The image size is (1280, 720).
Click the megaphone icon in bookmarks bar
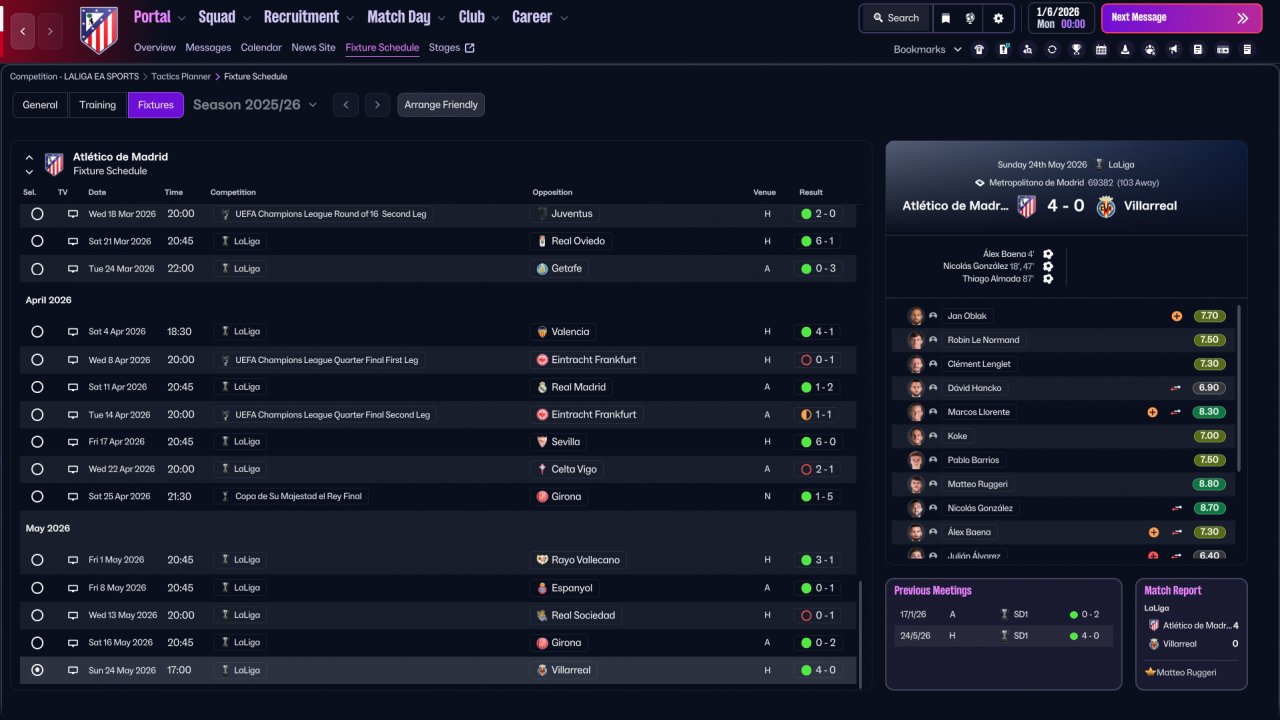pyautogui.click(x=1173, y=49)
